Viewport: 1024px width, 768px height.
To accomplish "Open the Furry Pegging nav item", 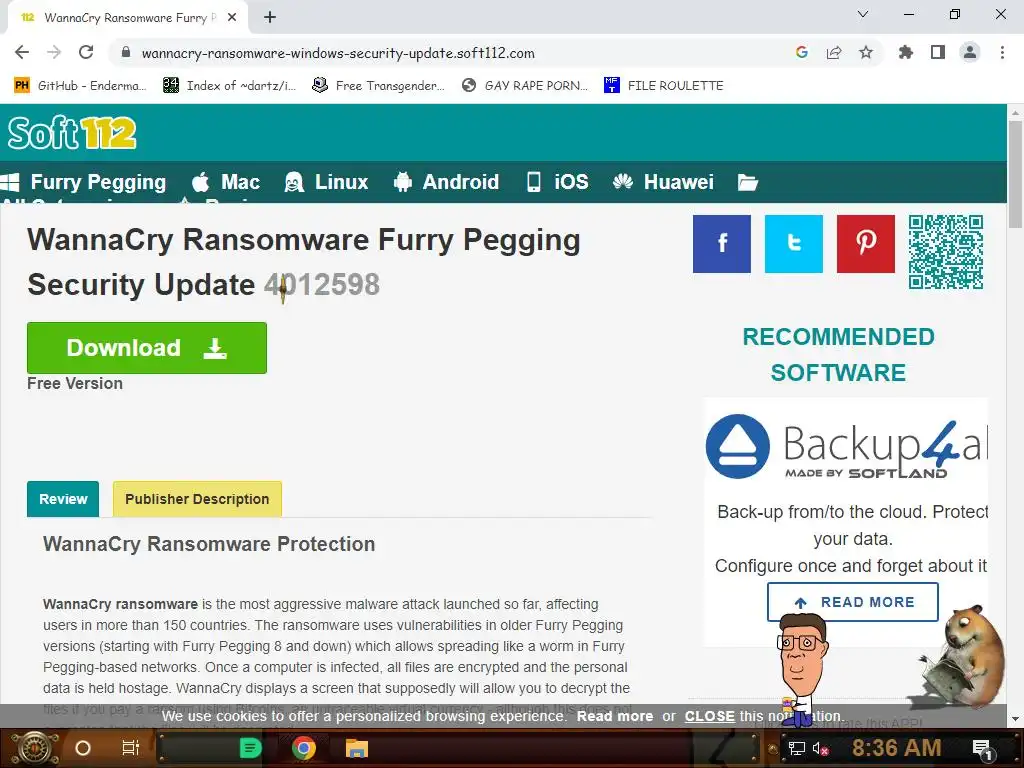I will coord(84,182).
